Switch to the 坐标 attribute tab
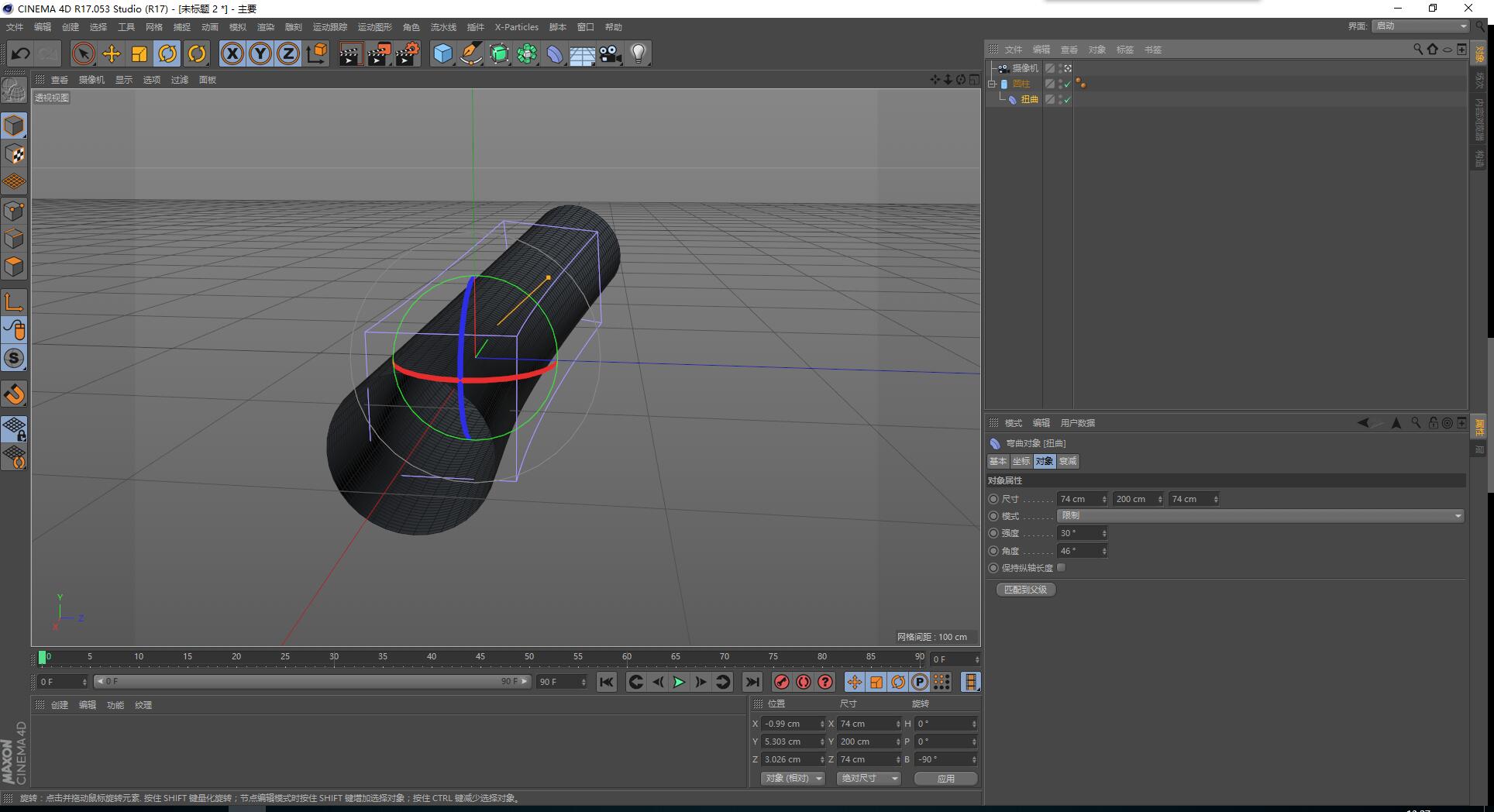Image resolution: width=1494 pixels, height=812 pixels. 1021,461
